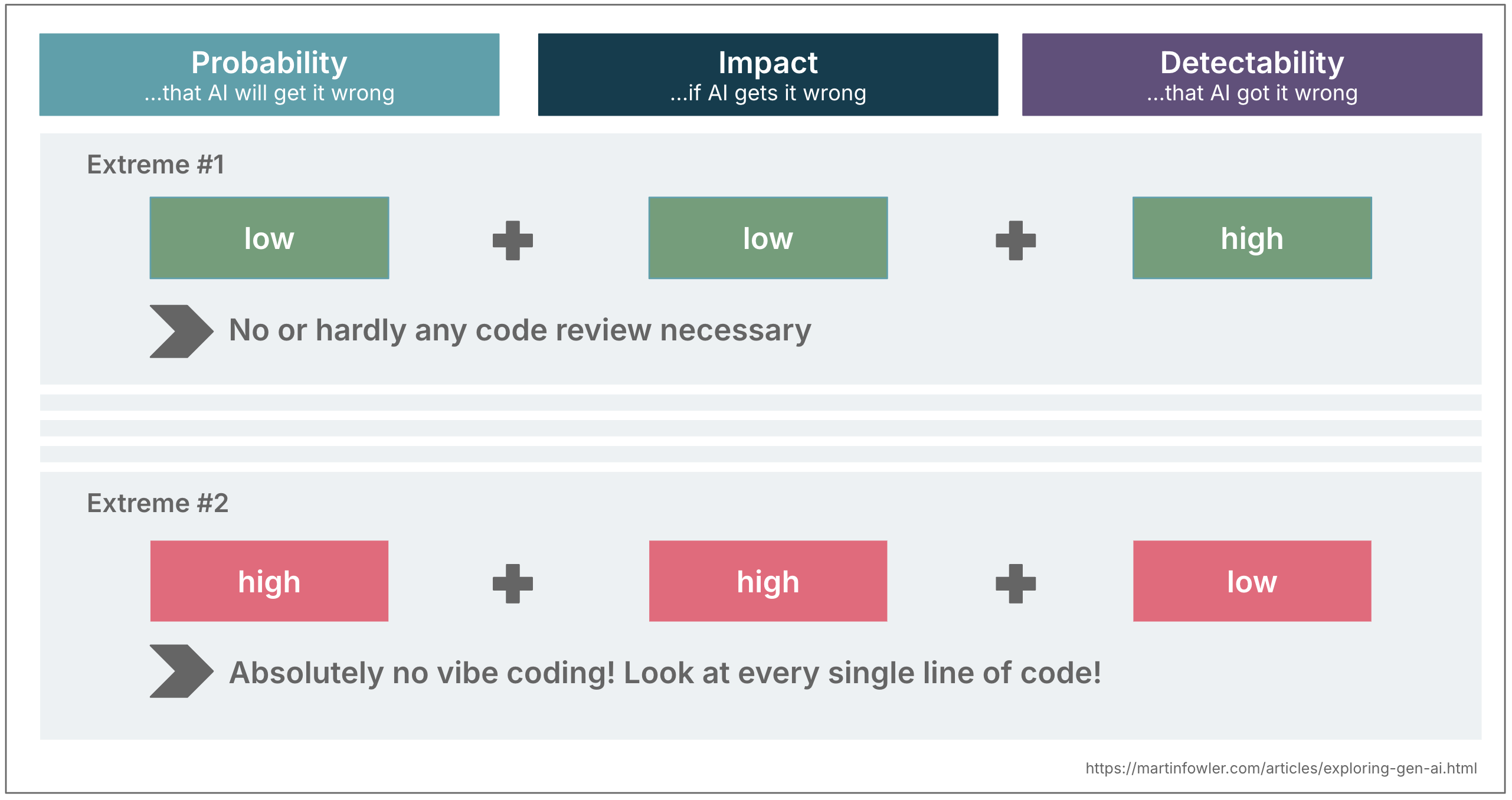Click the green 'high' box under Detectability
This screenshot has width=1512, height=800.
(1252, 238)
